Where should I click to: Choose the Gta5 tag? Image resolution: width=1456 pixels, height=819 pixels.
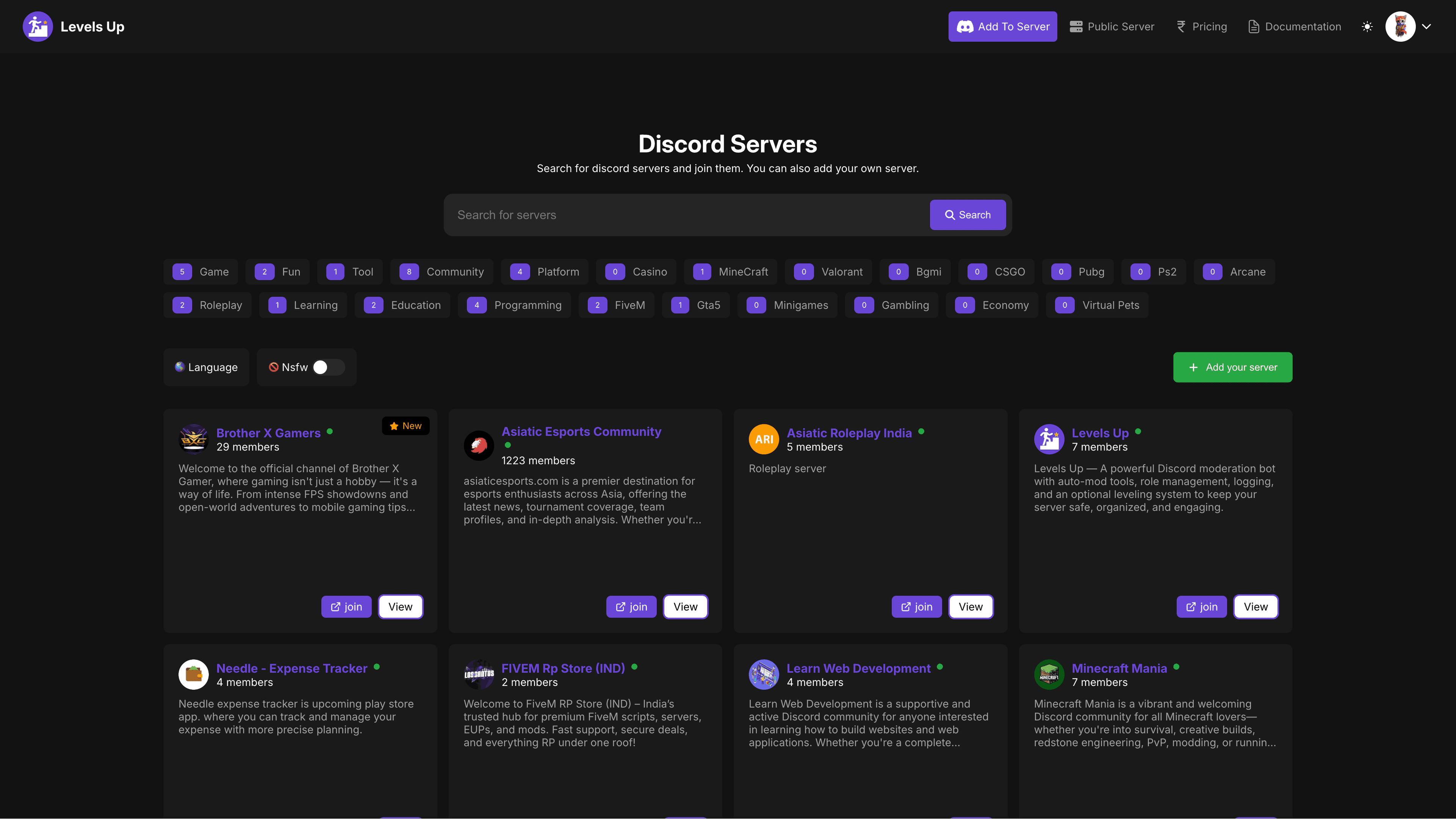(695, 305)
